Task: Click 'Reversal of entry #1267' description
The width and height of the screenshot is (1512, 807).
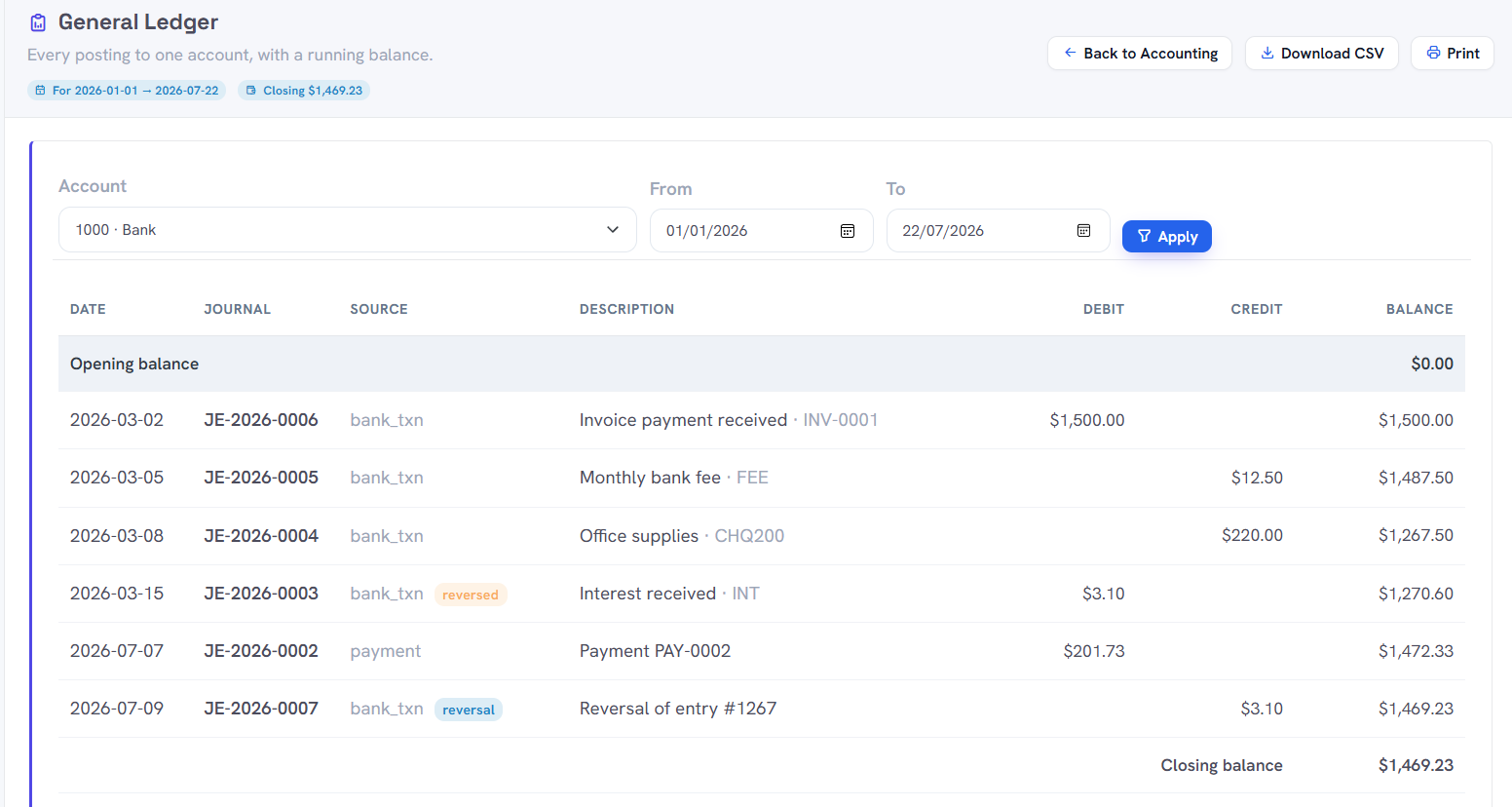Action: 678,709
